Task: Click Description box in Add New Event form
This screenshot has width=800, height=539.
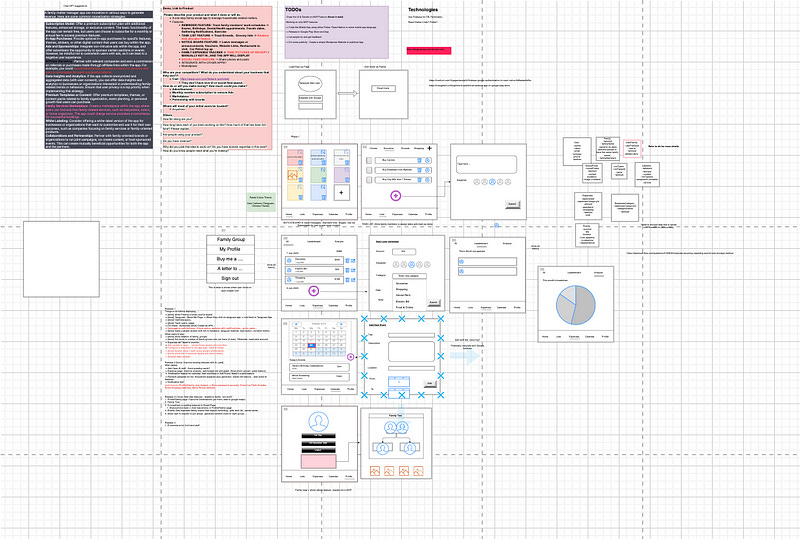Action: (412, 351)
